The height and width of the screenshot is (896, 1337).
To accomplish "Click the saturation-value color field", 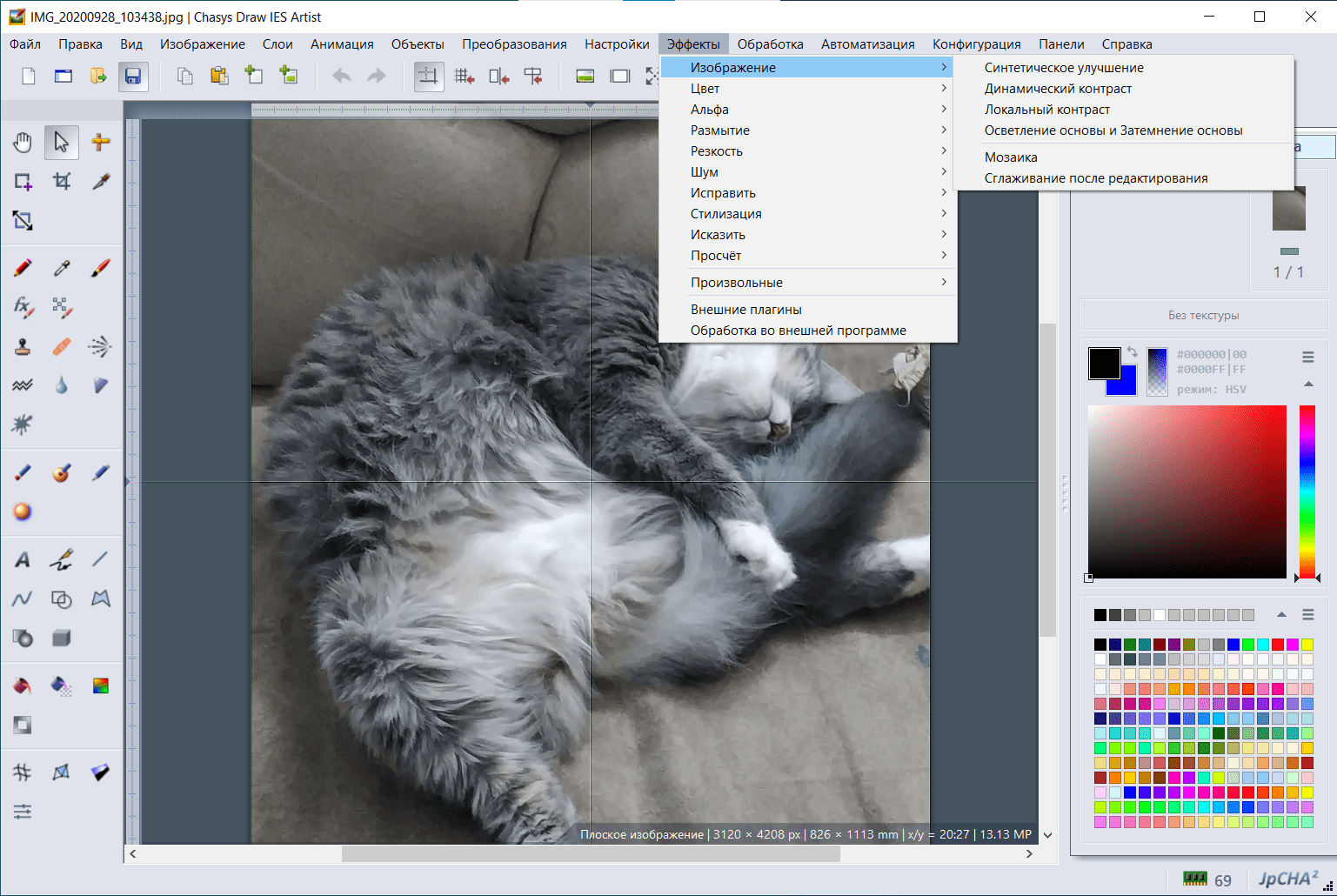I will [1187, 491].
